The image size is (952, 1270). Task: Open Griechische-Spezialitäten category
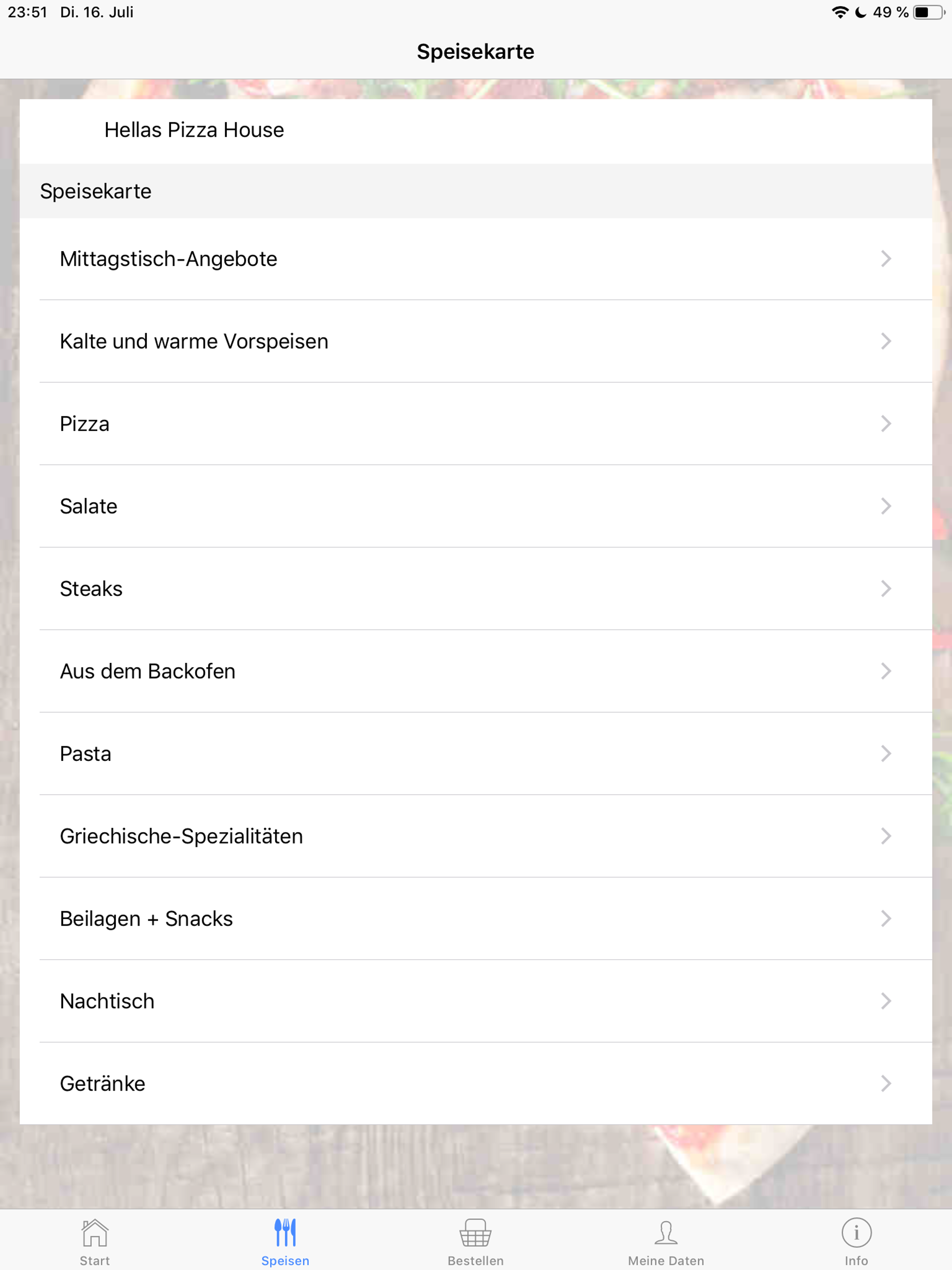pyautogui.click(x=476, y=836)
